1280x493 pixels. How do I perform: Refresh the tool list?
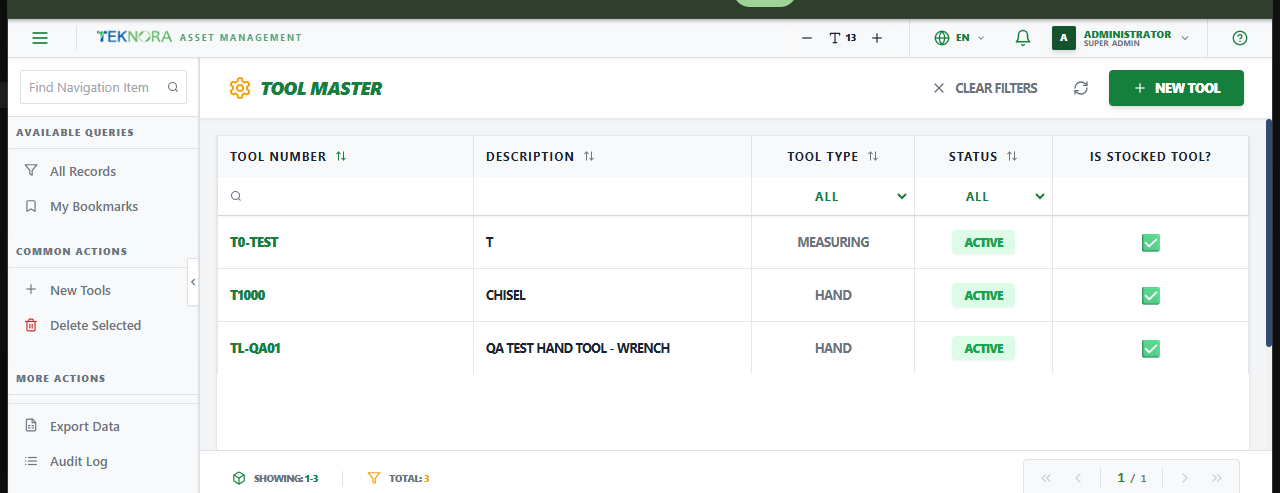coord(1081,88)
